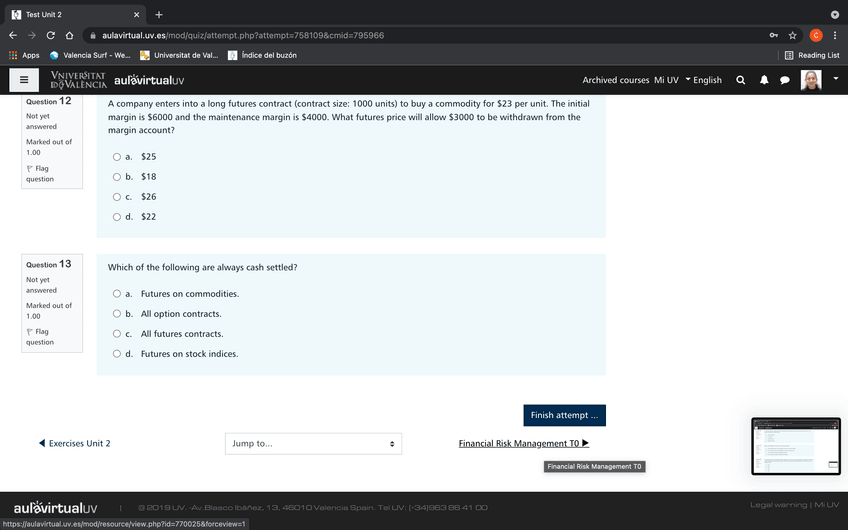This screenshot has width=848, height=530.
Task: Select All option contracts option
Action: coord(117,314)
